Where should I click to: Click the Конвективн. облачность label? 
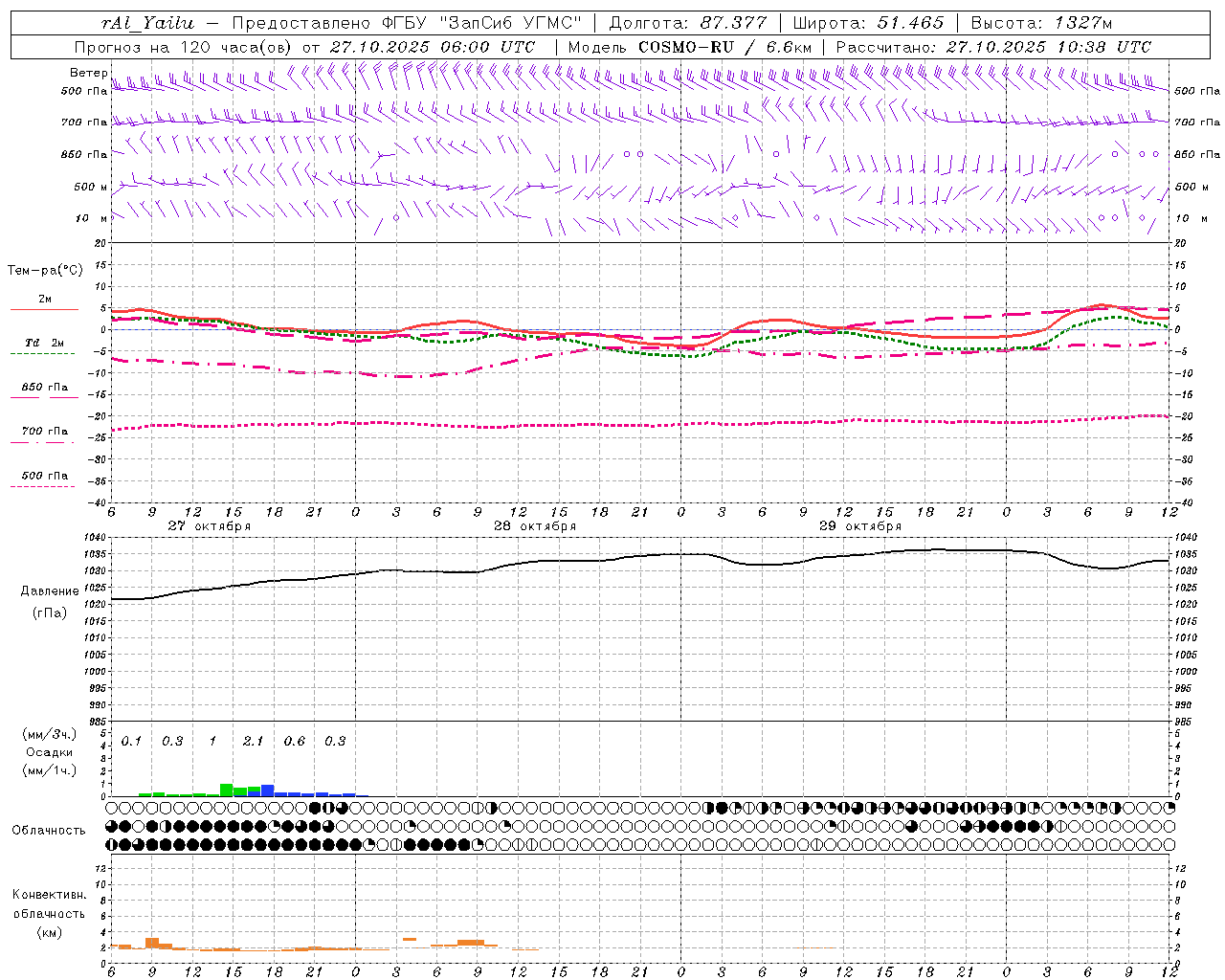point(49,904)
